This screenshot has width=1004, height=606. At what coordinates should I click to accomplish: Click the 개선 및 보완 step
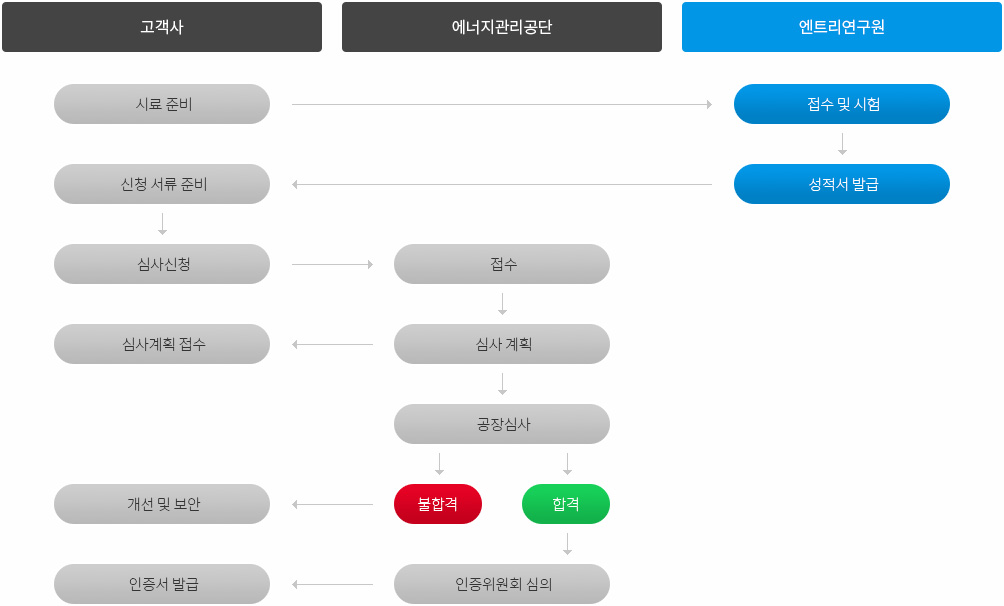coord(162,504)
